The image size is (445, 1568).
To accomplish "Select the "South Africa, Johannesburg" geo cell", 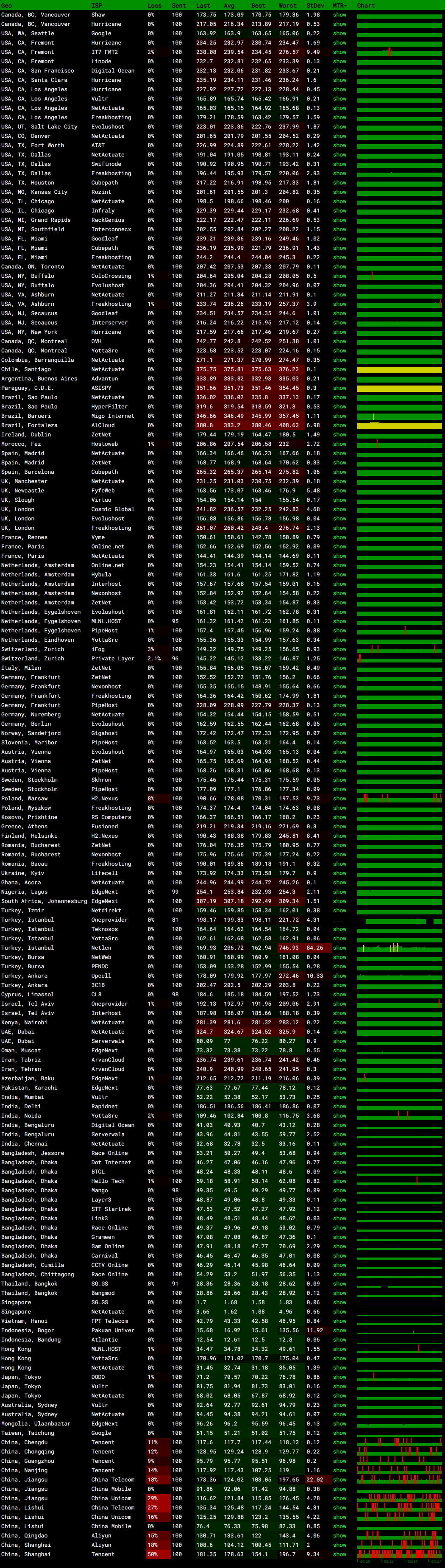I will (44, 901).
